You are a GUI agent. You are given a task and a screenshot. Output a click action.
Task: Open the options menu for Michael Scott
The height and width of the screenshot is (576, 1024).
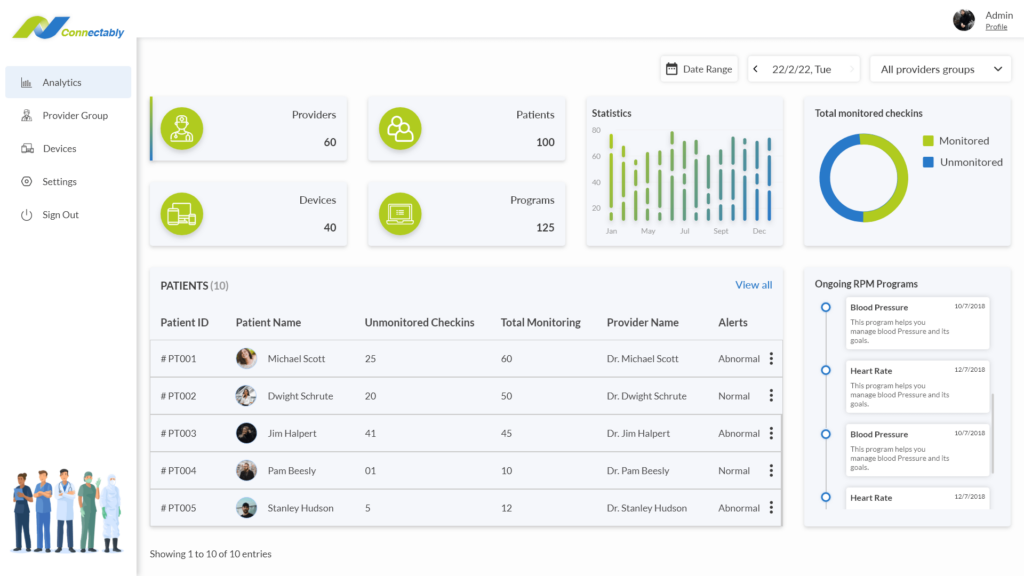pos(771,358)
